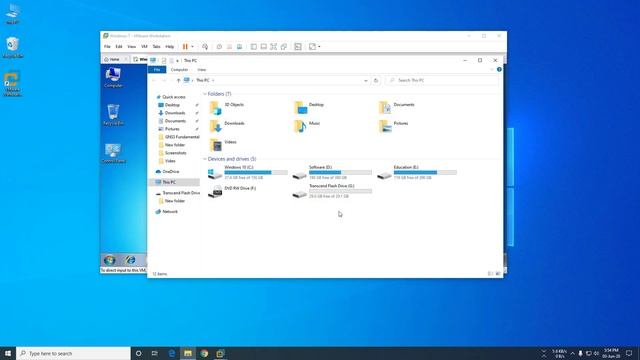The height and width of the screenshot is (360, 640).
Task: Collapse the Devices and drives section
Action: coord(205,159)
